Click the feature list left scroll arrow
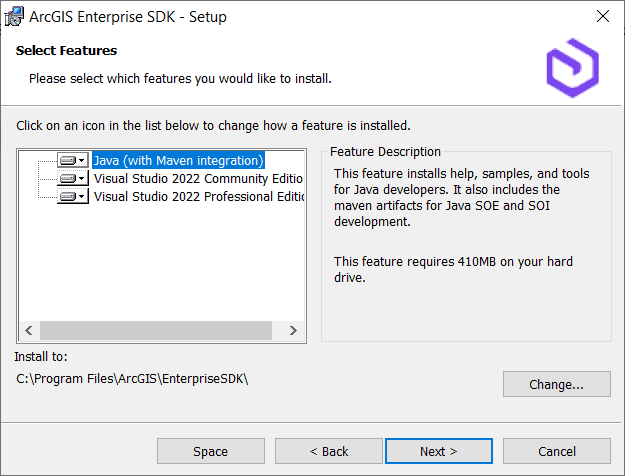 point(29,330)
